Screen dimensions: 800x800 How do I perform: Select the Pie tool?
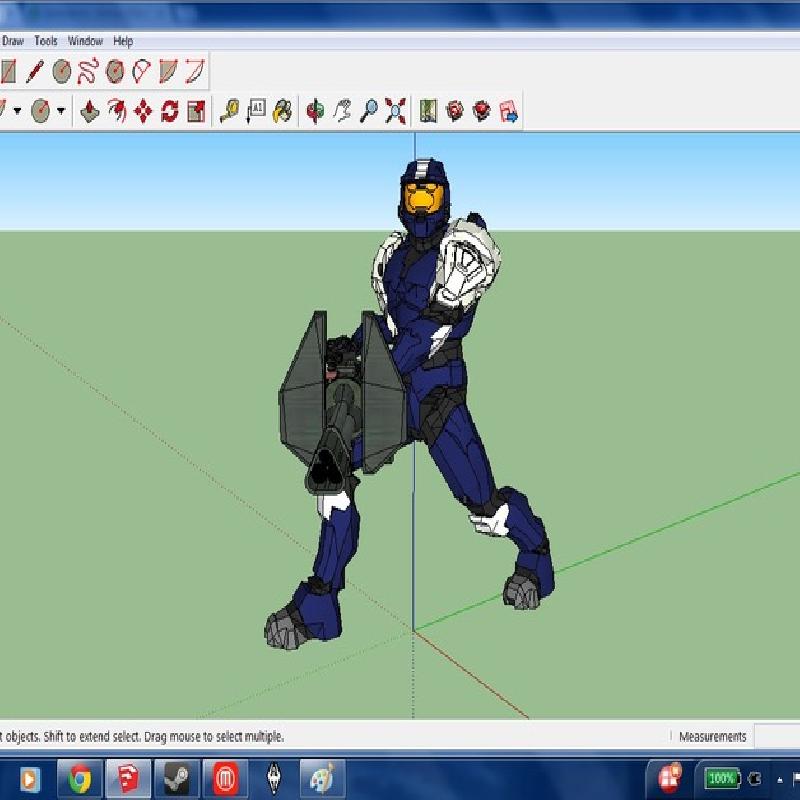[x=168, y=71]
